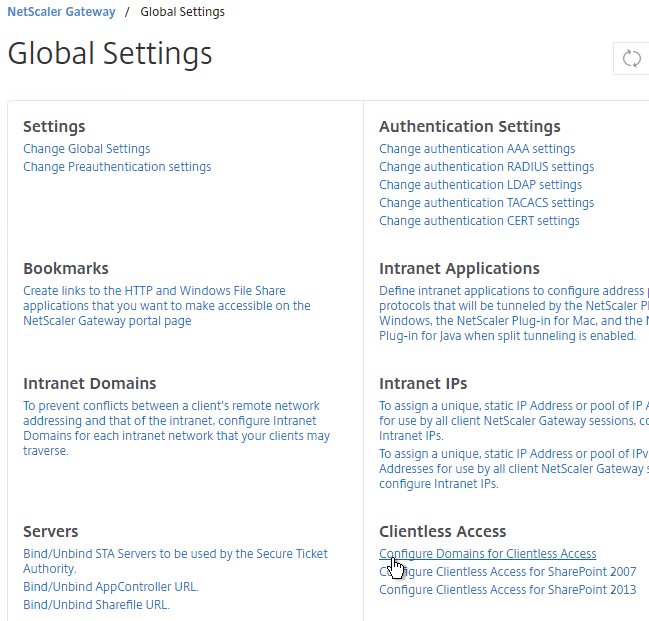Click the Global Settings page title

110,54
